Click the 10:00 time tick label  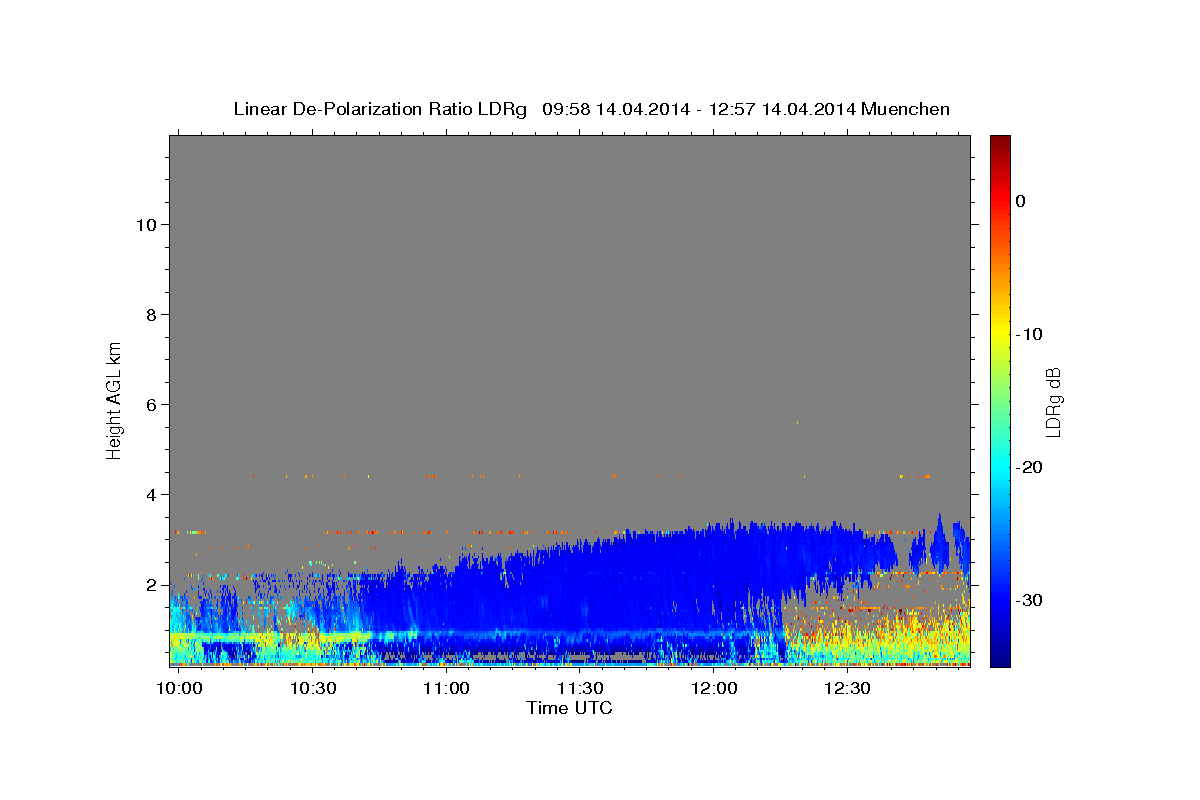click(178, 689)
